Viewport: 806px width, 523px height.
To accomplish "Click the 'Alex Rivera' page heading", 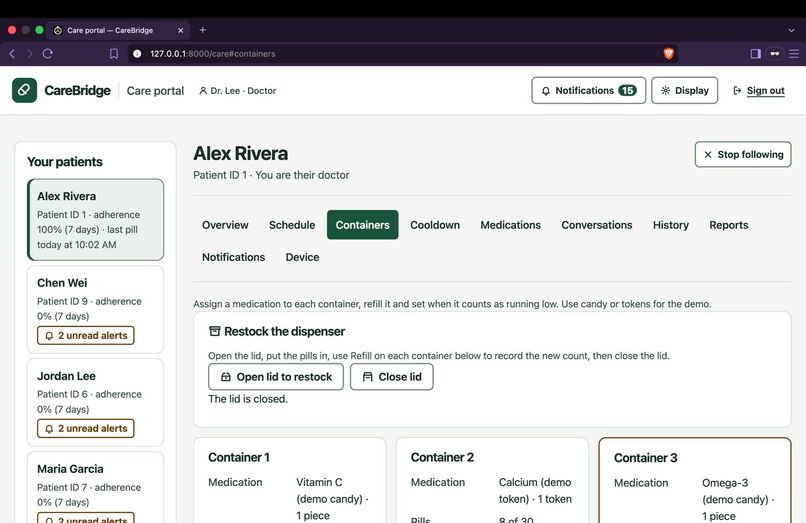I will point(241,154).
